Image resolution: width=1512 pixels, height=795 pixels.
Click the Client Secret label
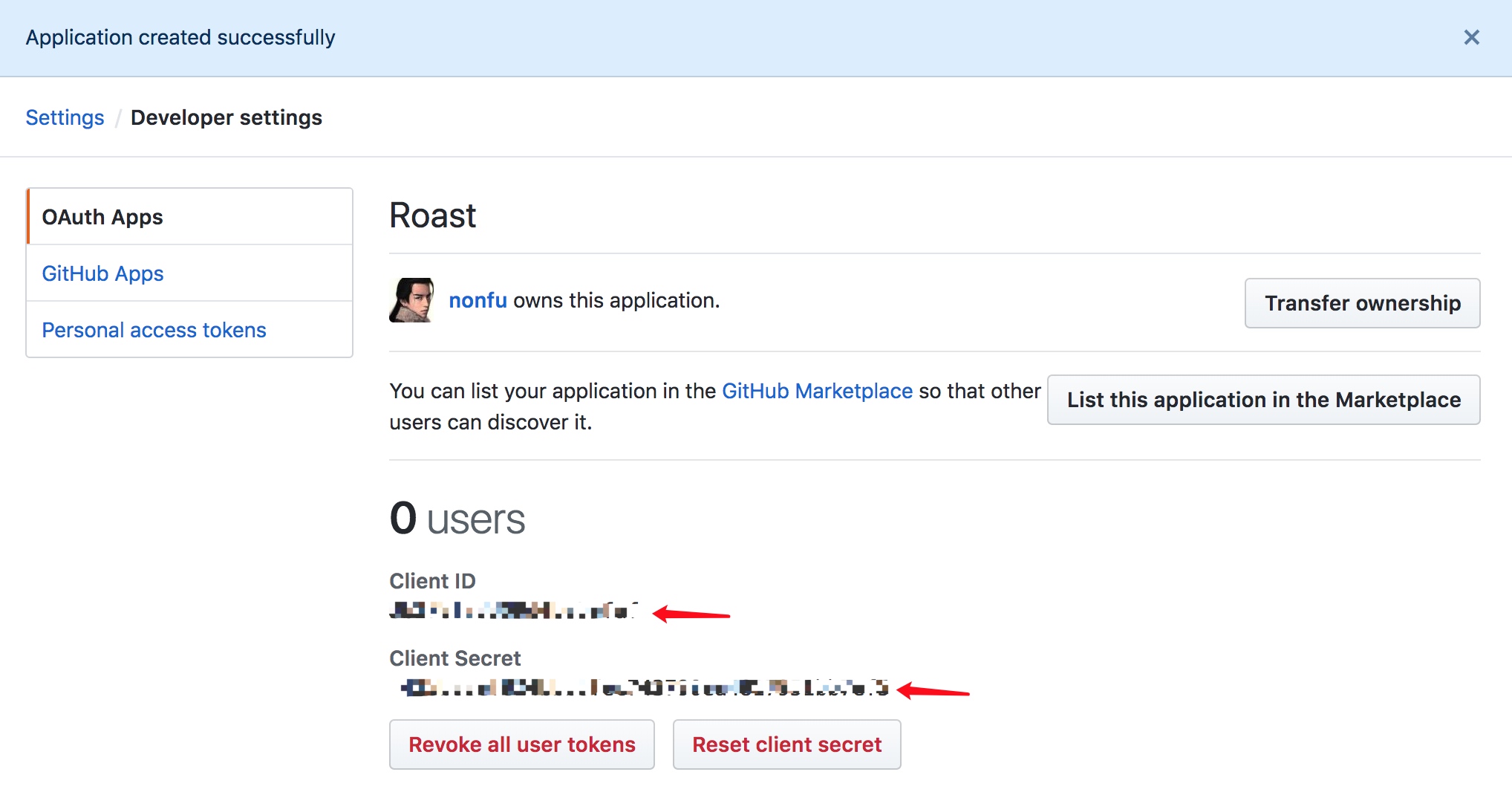[x=455, y=658]
